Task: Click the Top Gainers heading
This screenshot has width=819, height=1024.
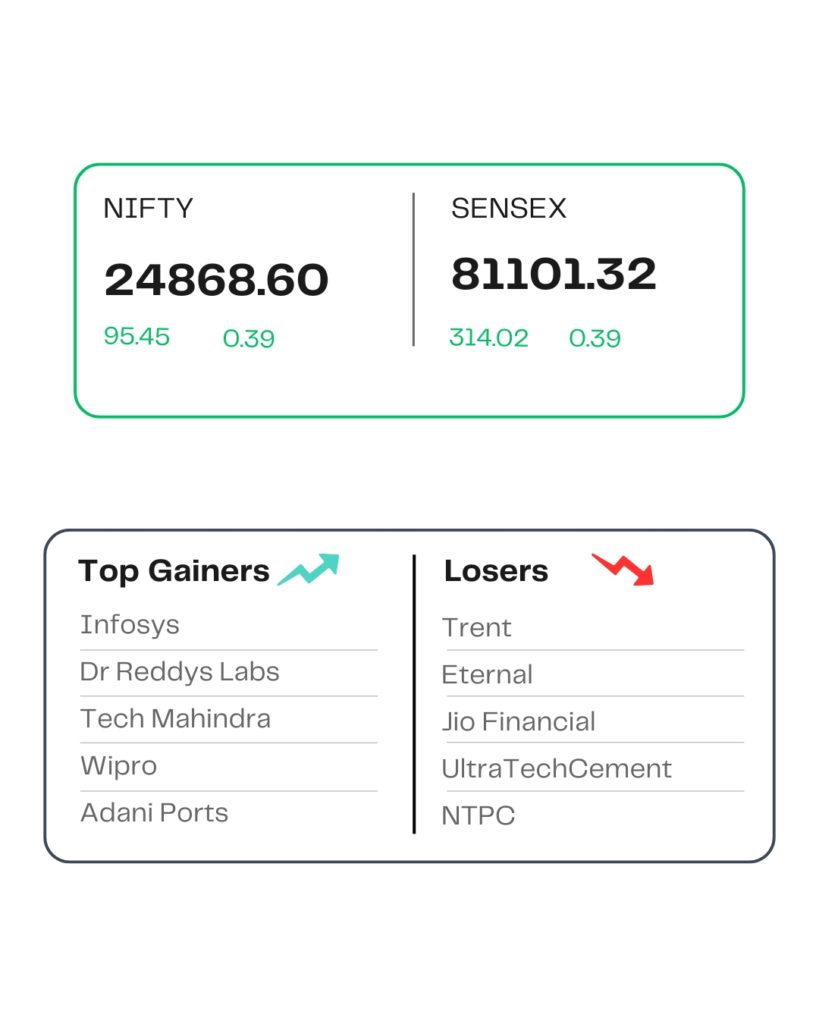Action: tap(174, 571)
